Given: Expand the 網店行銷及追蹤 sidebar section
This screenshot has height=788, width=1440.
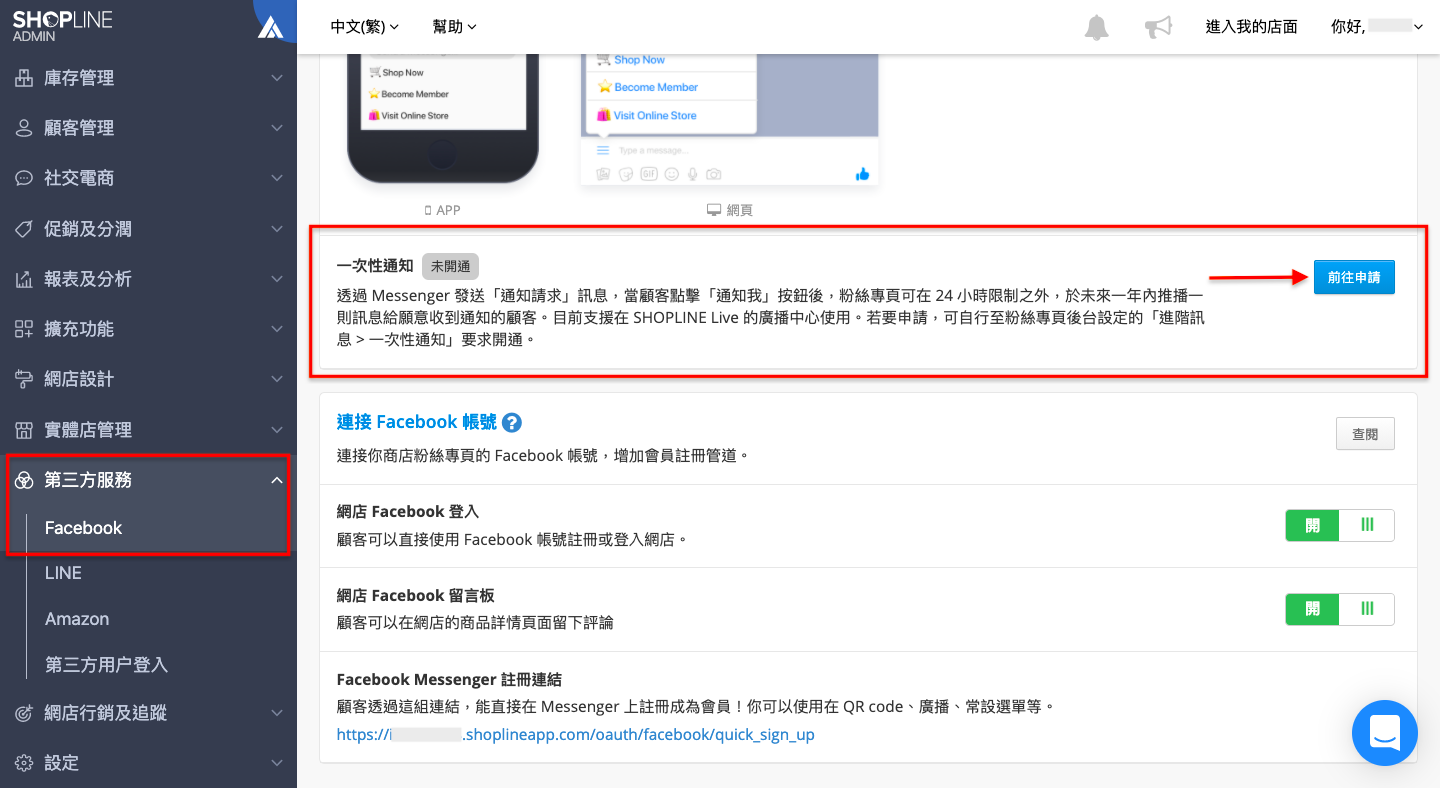Looking at the screenshot, I should tap(277, 713).
